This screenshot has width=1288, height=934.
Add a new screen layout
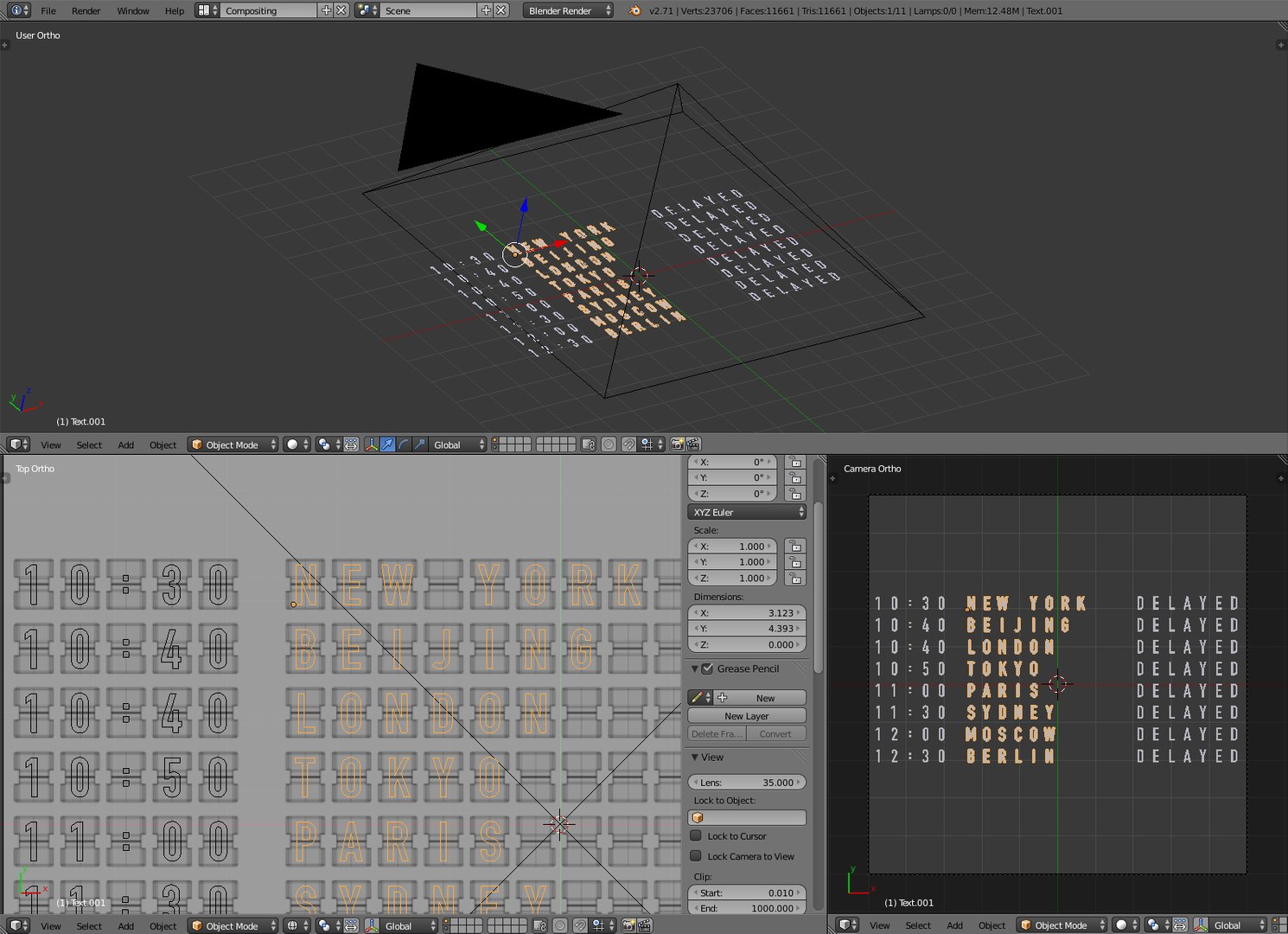tap(326, 10)
